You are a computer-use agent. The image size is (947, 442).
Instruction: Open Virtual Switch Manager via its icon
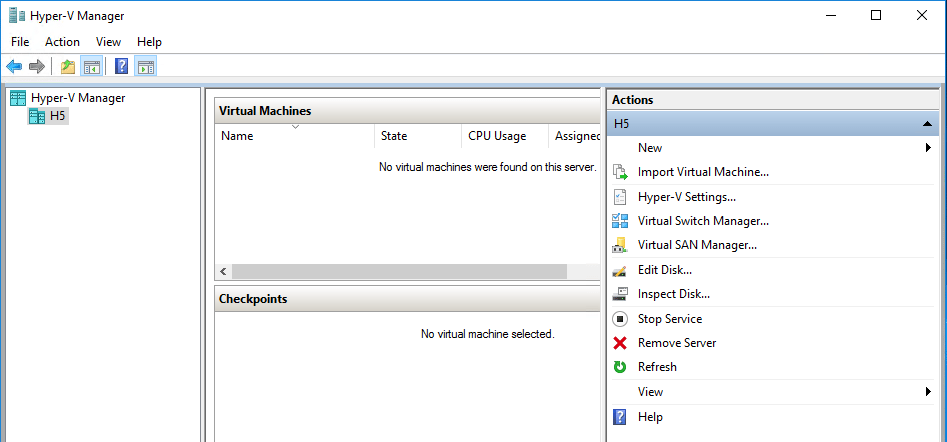click(x=620, y=221)
